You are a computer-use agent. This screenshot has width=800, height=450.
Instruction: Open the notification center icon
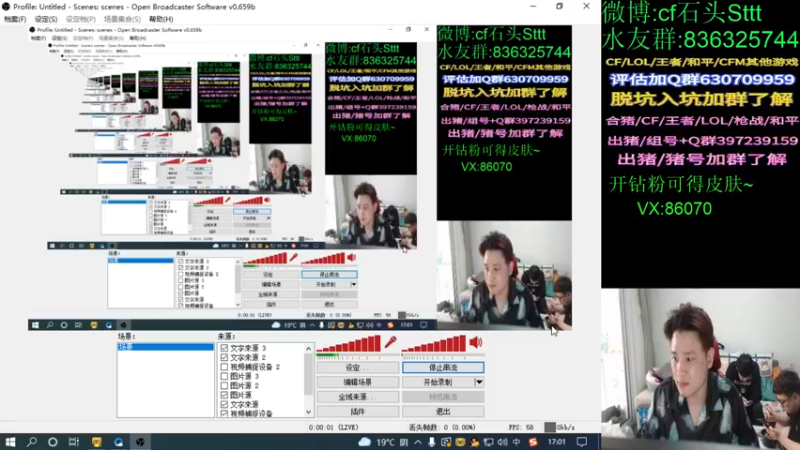pyautogui.click(x=582, y=442)
